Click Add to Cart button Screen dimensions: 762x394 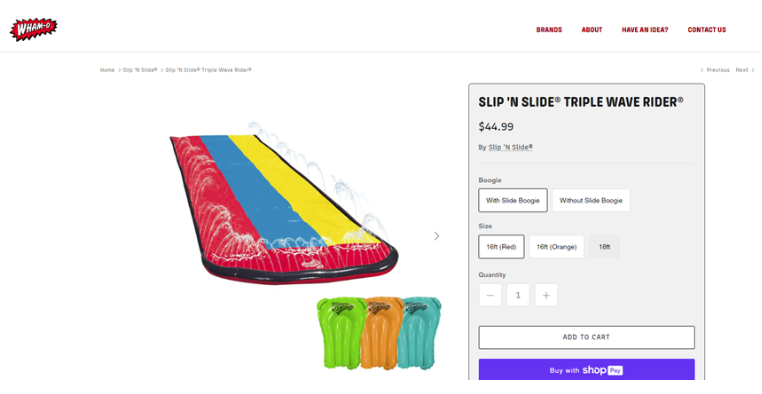pyautogui.click(x=587, y=337)
